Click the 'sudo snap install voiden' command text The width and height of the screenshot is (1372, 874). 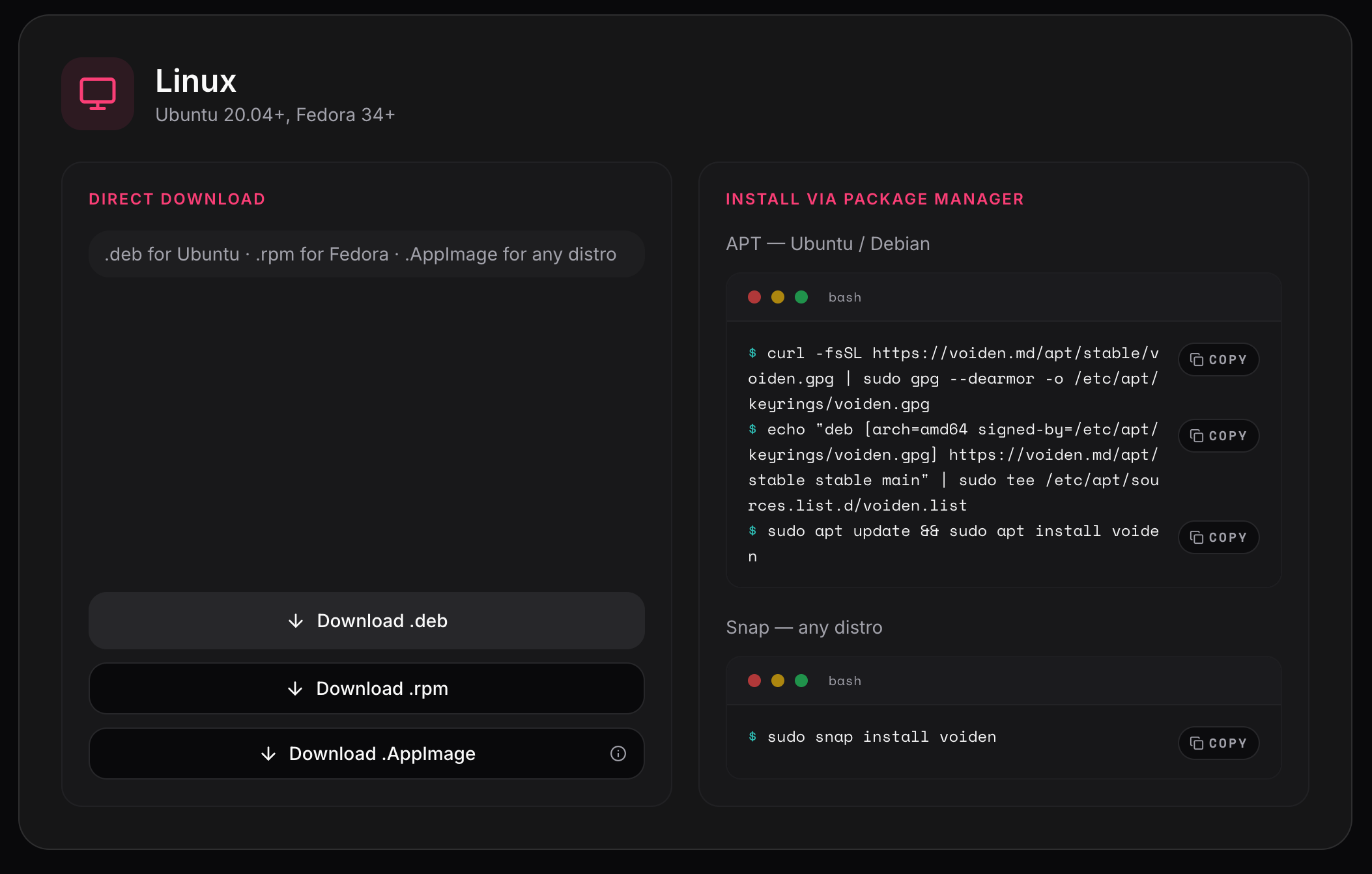(881, 737)
